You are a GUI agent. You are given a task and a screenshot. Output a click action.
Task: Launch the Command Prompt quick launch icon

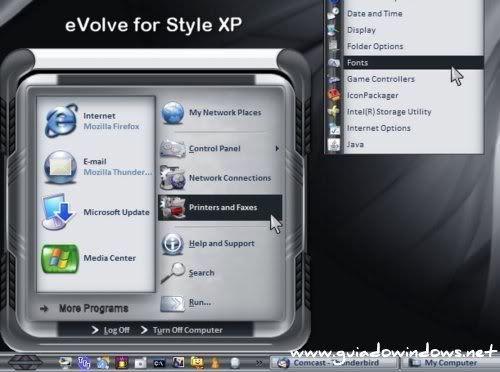[159, 363]
